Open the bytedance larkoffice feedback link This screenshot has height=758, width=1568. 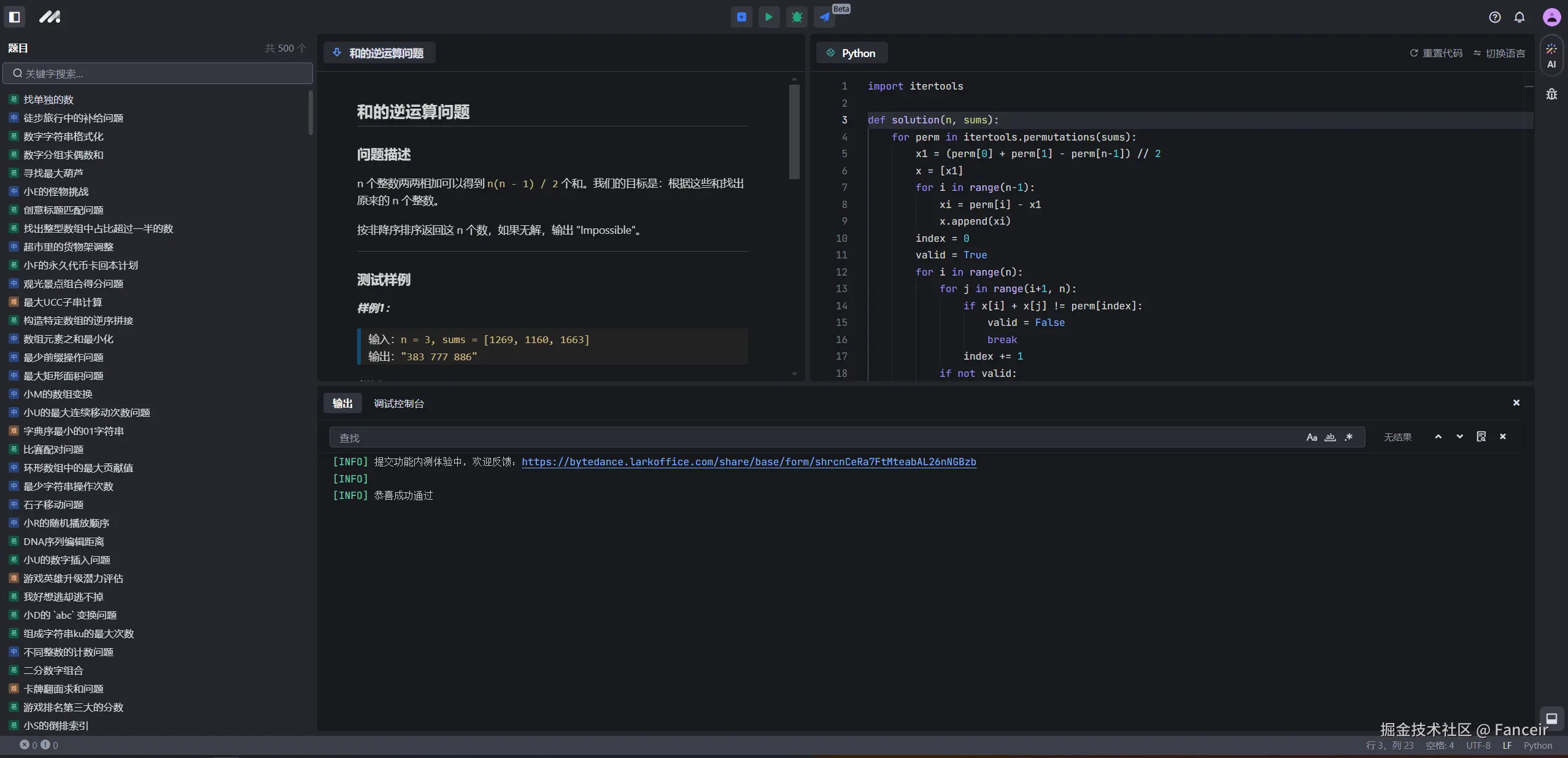[x=748, y=462]
